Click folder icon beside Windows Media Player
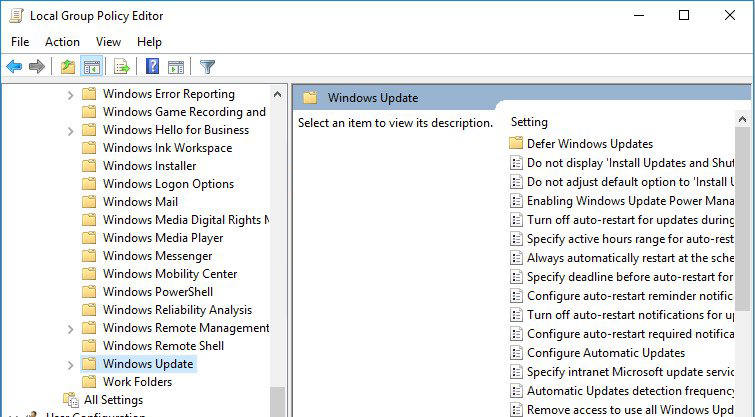 [89, 238]
